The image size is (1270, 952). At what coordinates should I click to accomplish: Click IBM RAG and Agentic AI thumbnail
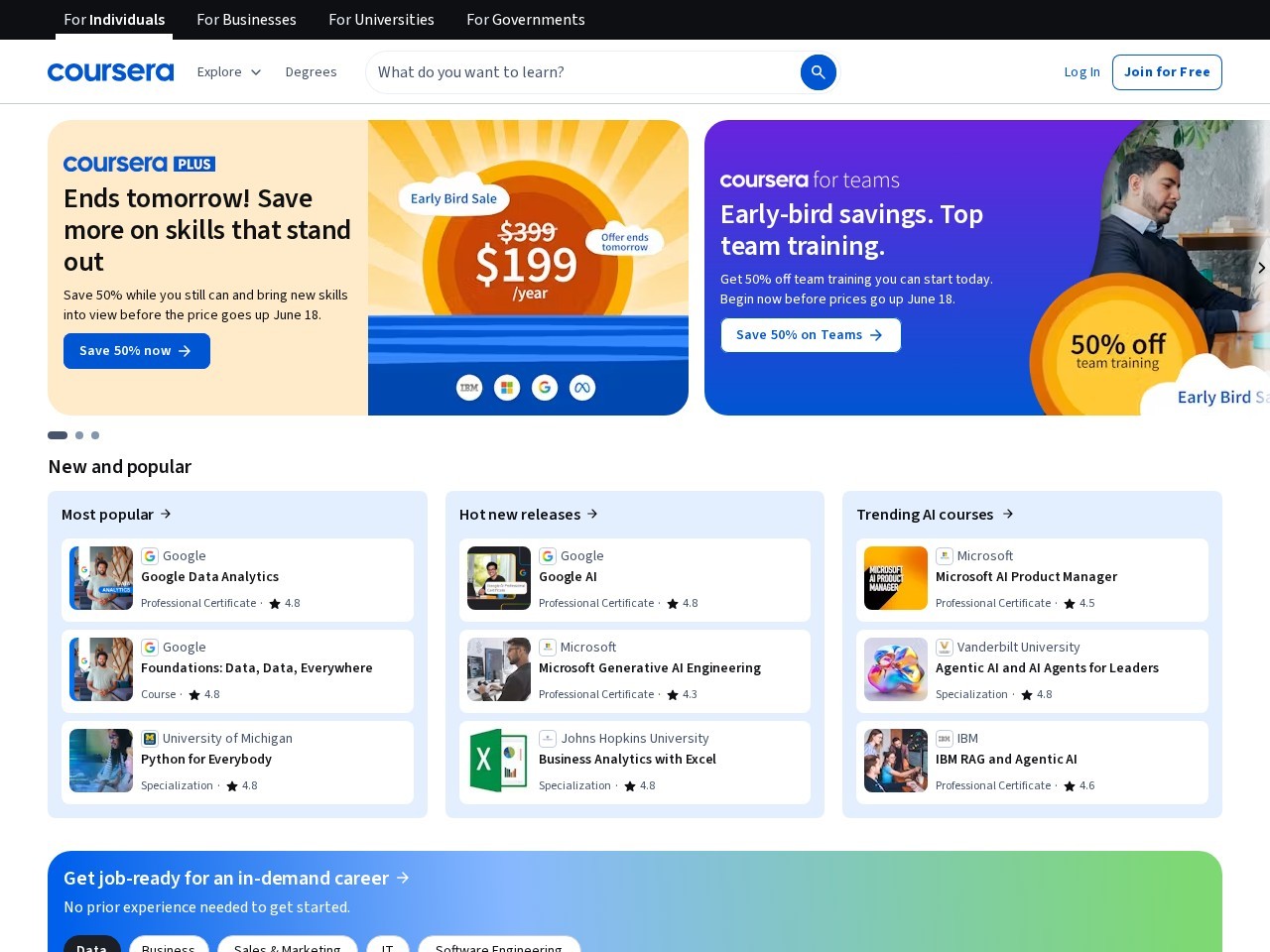tap(896, 761)
